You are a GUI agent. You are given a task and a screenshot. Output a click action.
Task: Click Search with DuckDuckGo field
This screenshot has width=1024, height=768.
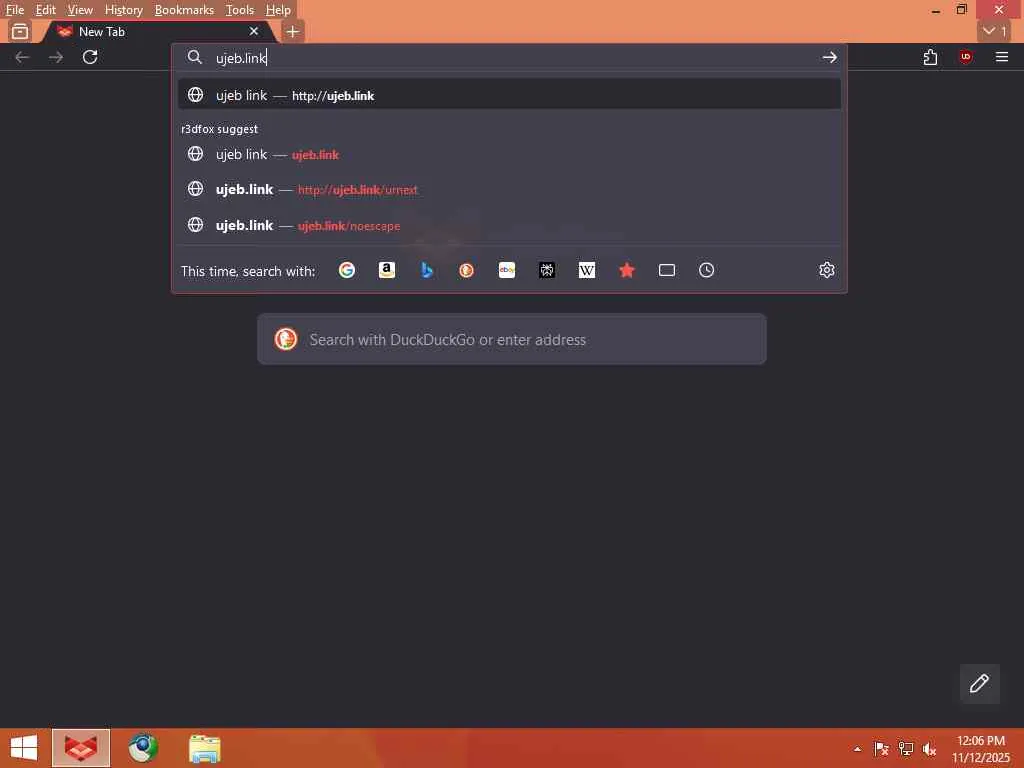pyautogui.click(x=511, y=340)
